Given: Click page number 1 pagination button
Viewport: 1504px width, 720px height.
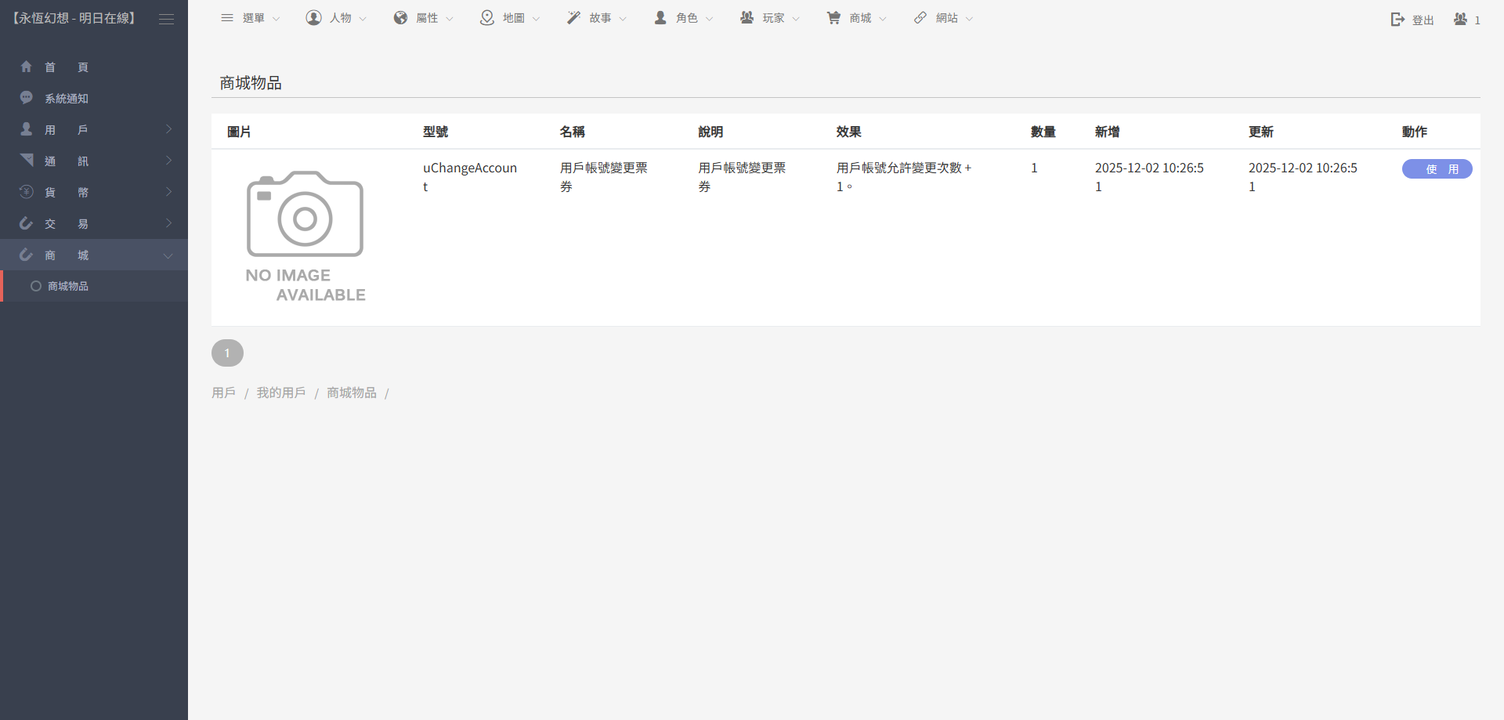Looking at the screenshot, I should 227,353.
